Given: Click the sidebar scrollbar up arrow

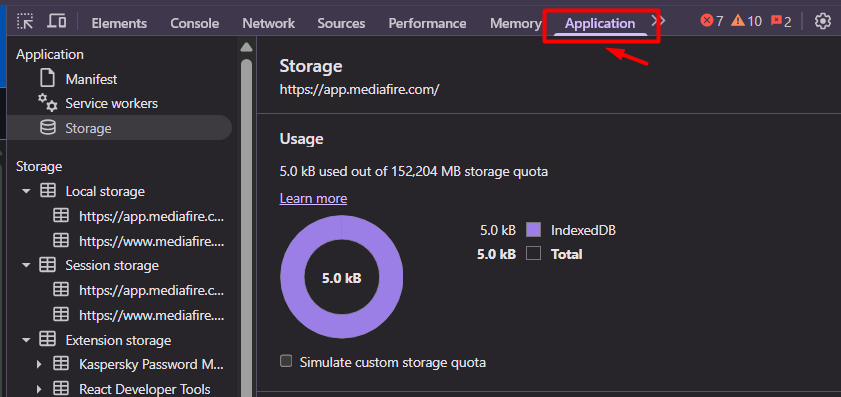Looking at the screenshot, I should point(246,47).
